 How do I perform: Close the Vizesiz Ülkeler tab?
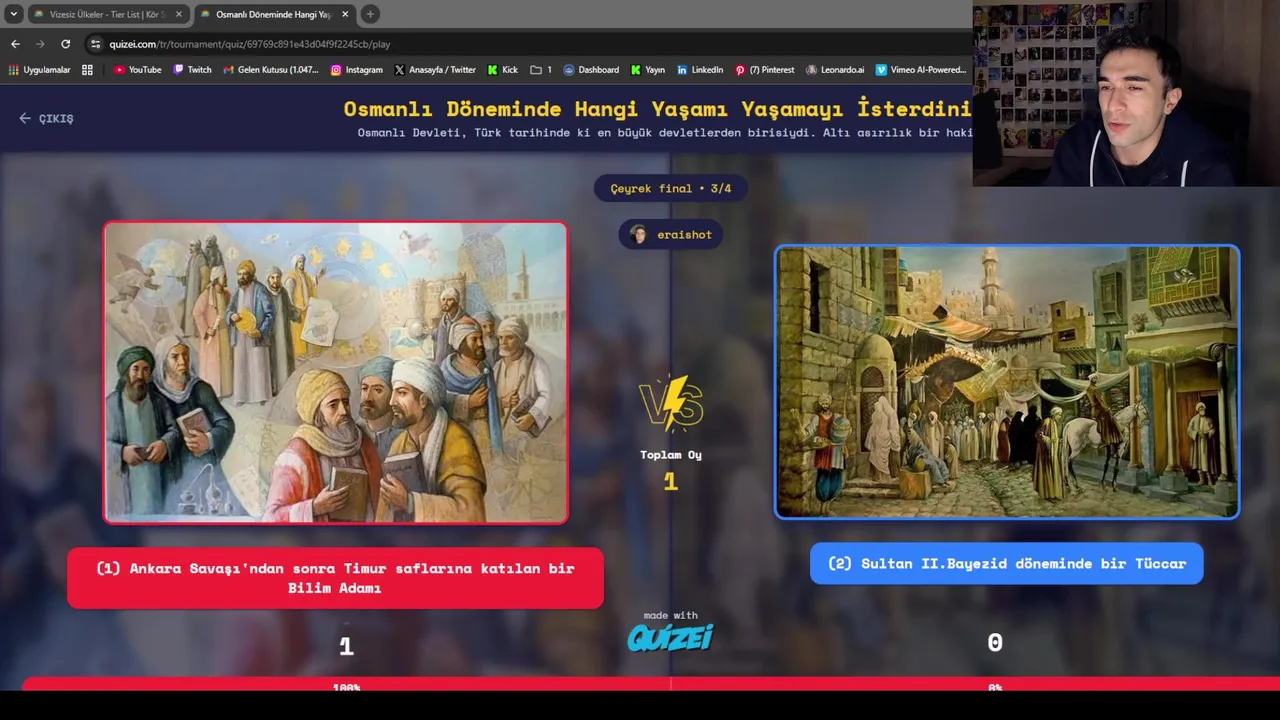179,14
